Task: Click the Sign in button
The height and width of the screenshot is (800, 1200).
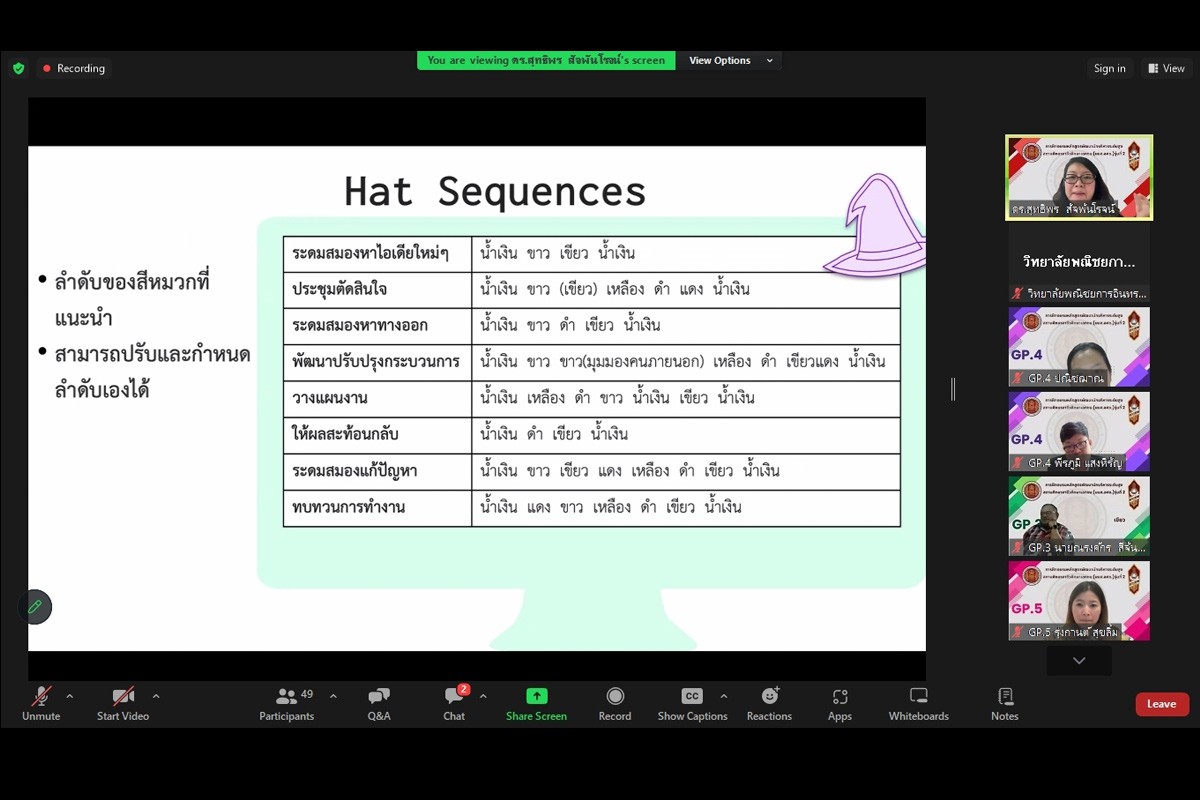Action: click(x=1109, y=68)
